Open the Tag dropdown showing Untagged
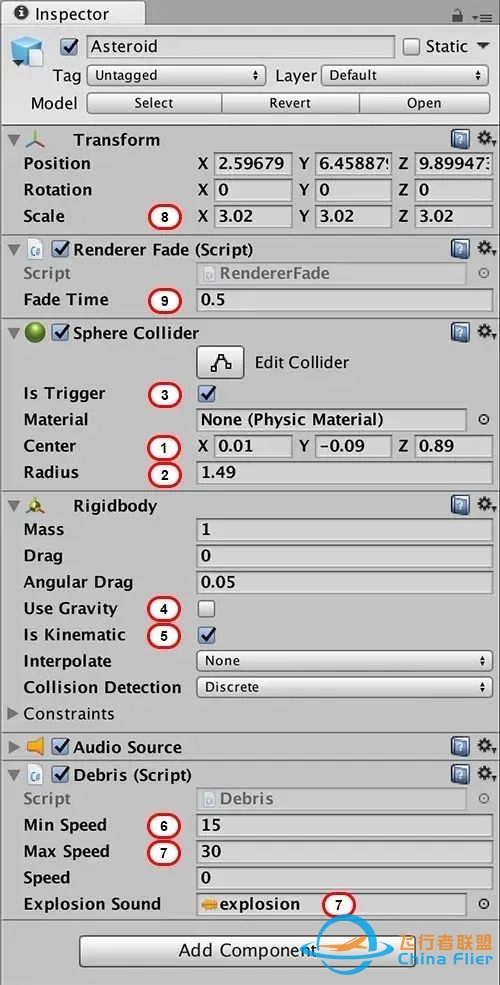This screenshot has width=500, height=985. (175, 76)
